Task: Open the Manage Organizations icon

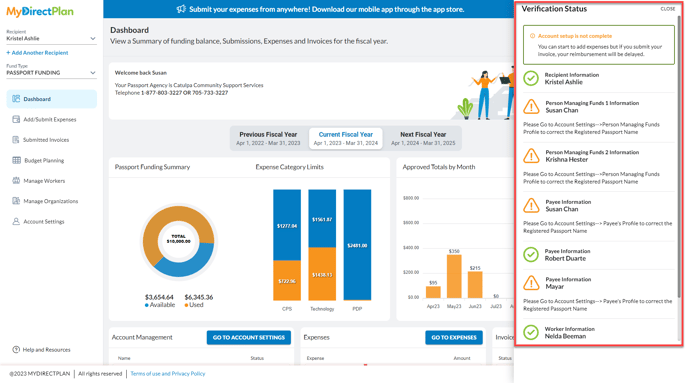Action: click(16, 201)
